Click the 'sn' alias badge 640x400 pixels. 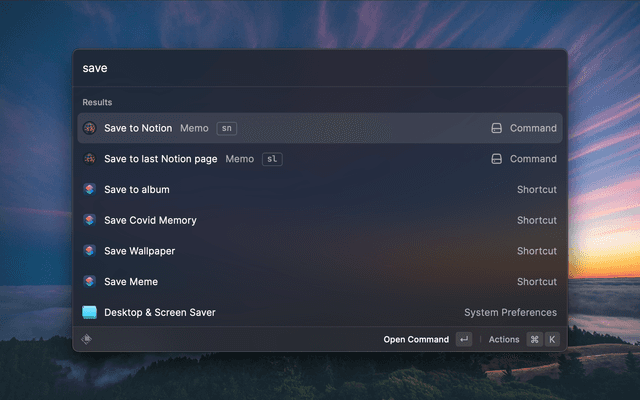tap(226, 128)
